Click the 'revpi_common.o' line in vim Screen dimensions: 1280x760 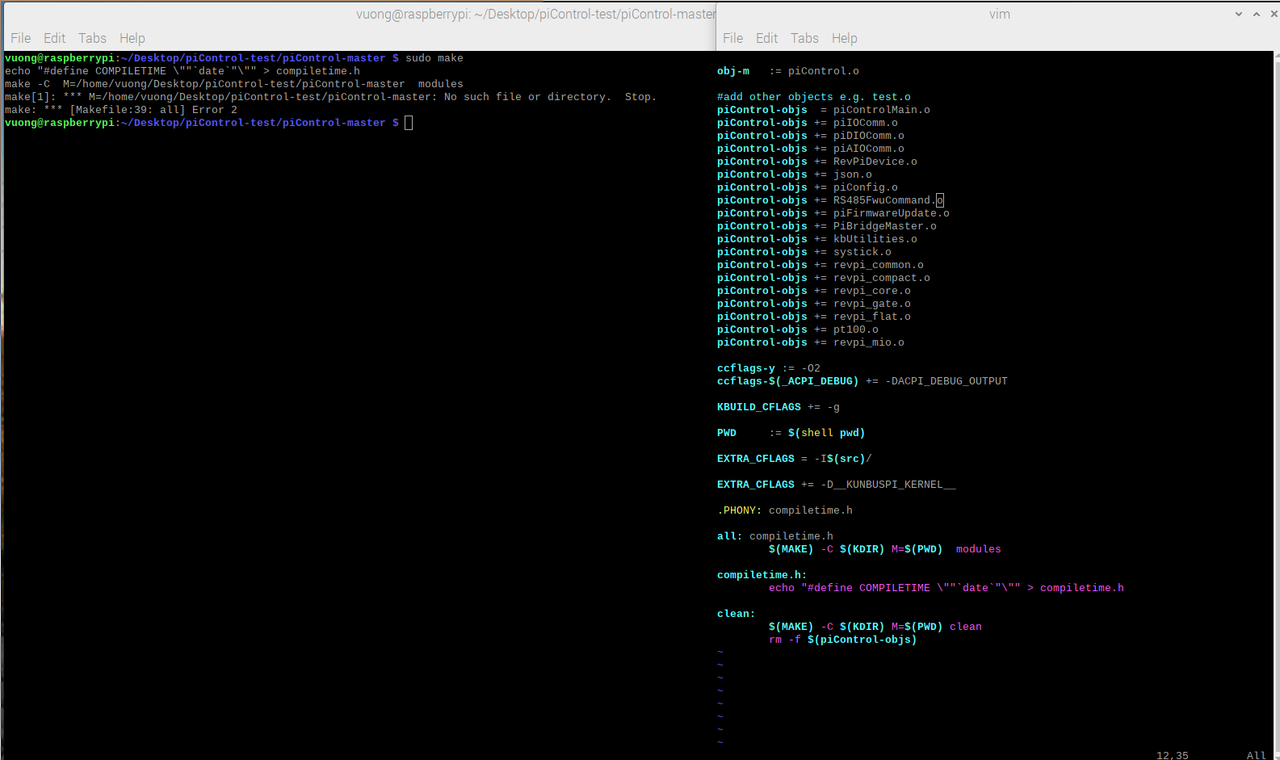(820, 267)
